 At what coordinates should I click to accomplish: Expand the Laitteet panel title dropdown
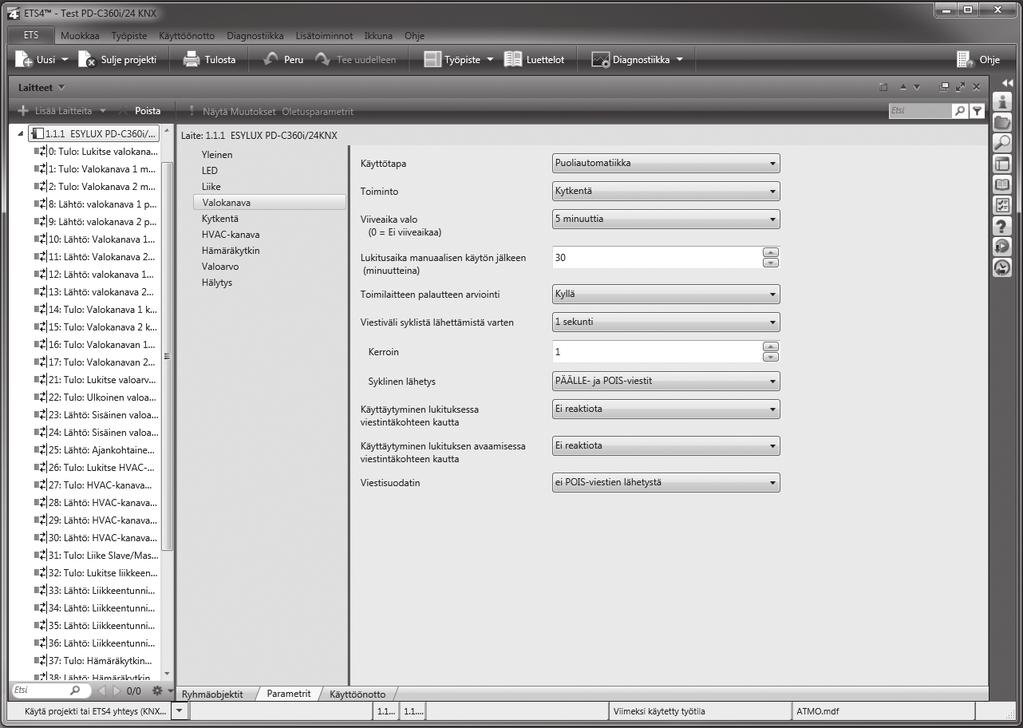click(62, 87)
